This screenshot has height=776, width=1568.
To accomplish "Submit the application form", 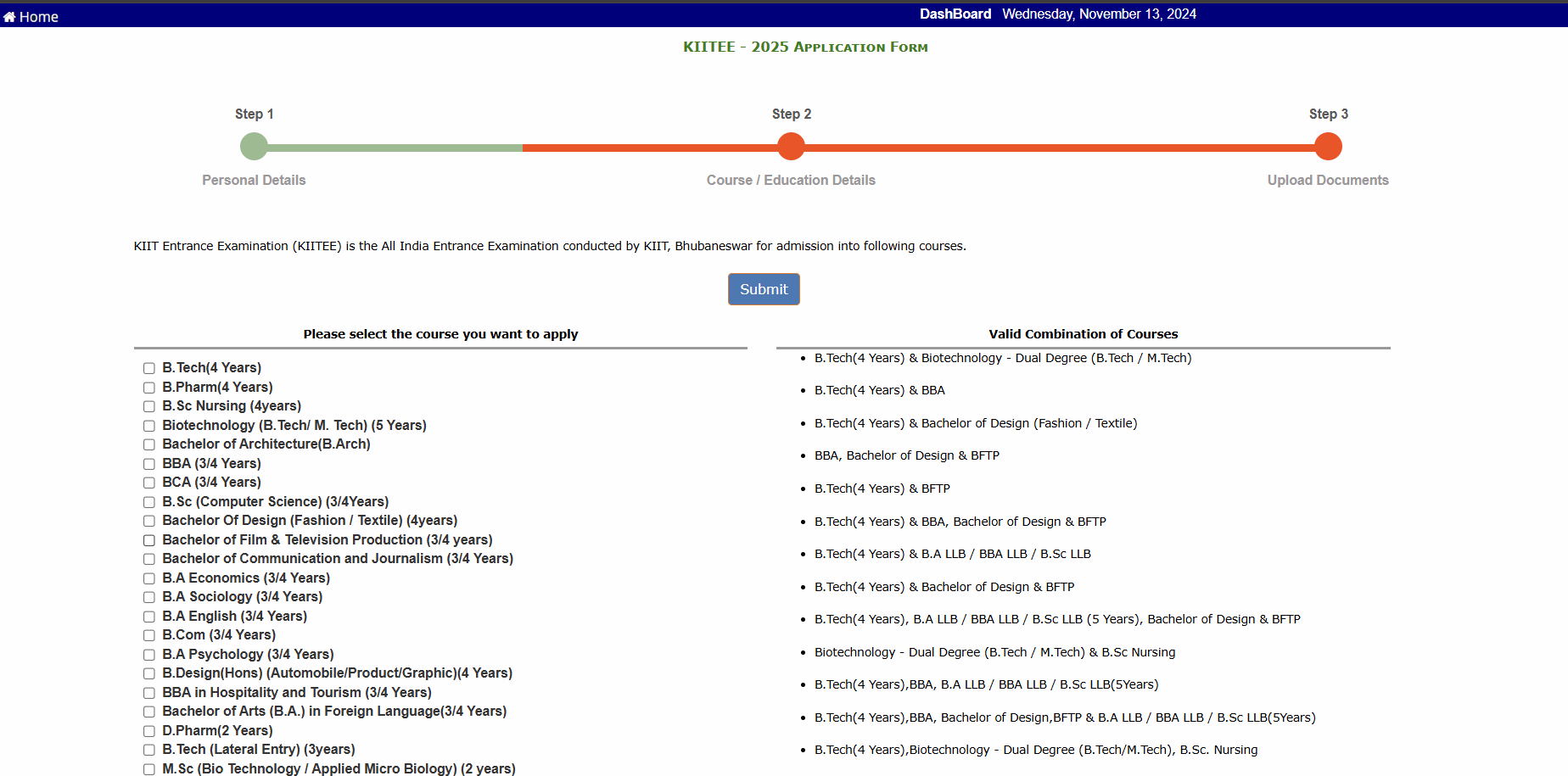I will tap(763, 289).
